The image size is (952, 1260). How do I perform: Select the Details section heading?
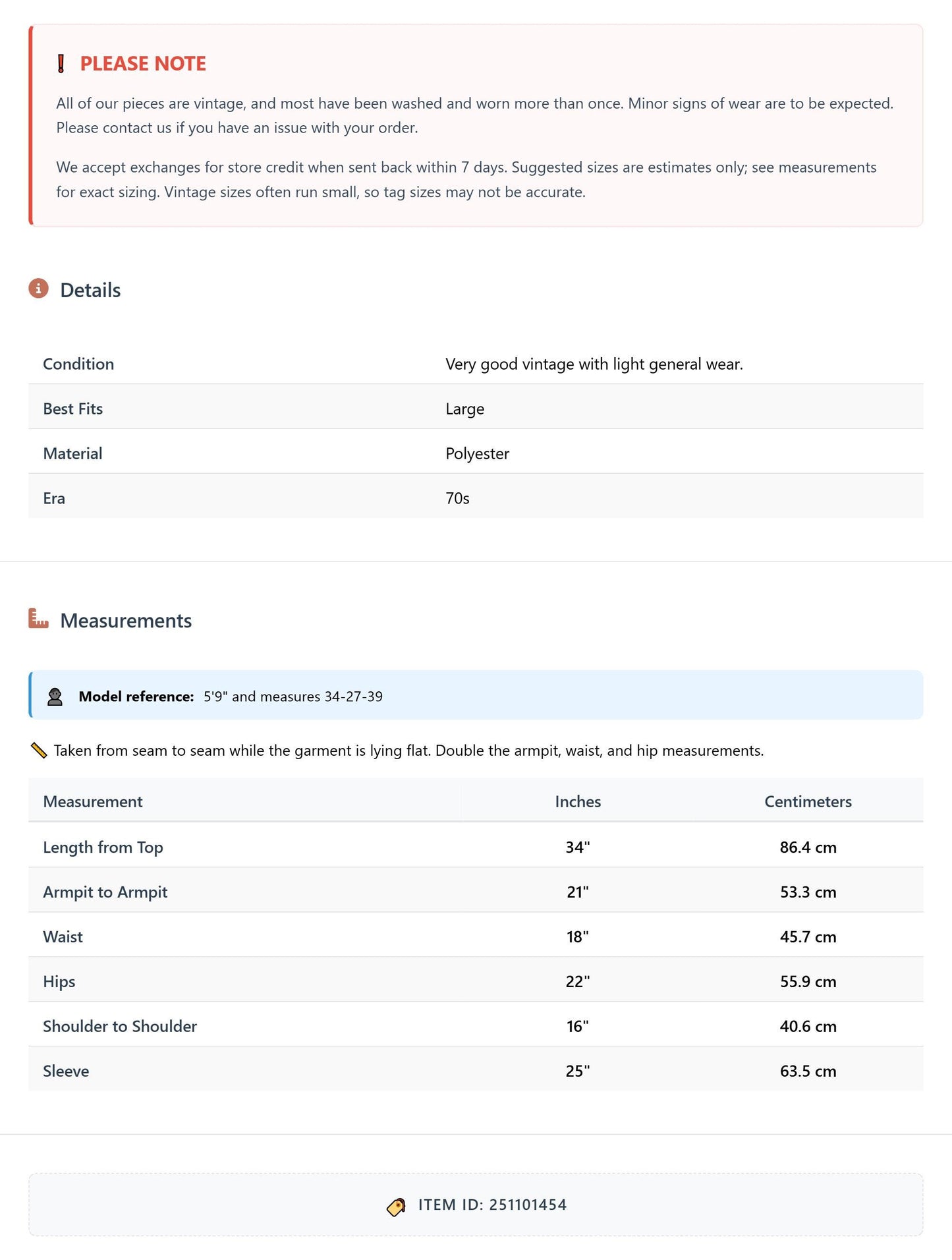(x=90, y=290)
